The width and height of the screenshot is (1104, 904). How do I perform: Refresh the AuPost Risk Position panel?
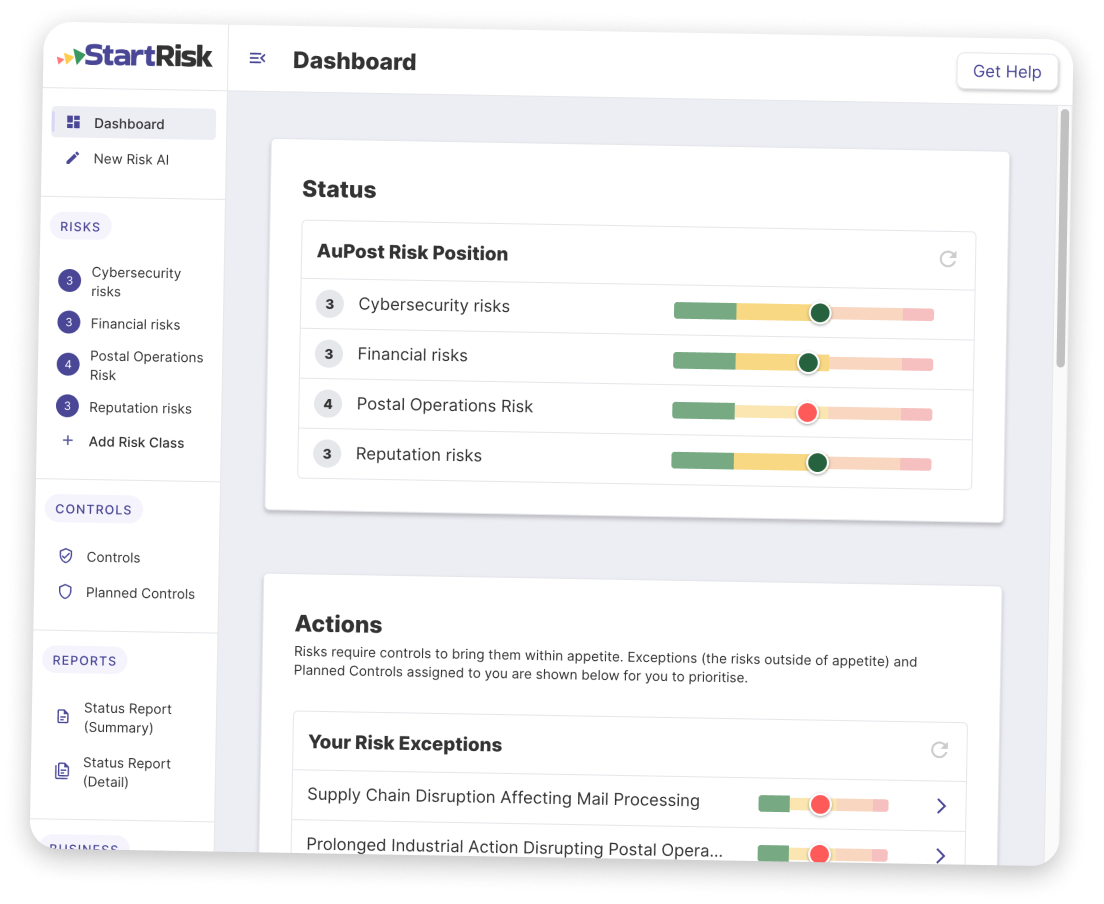(948, 259)
